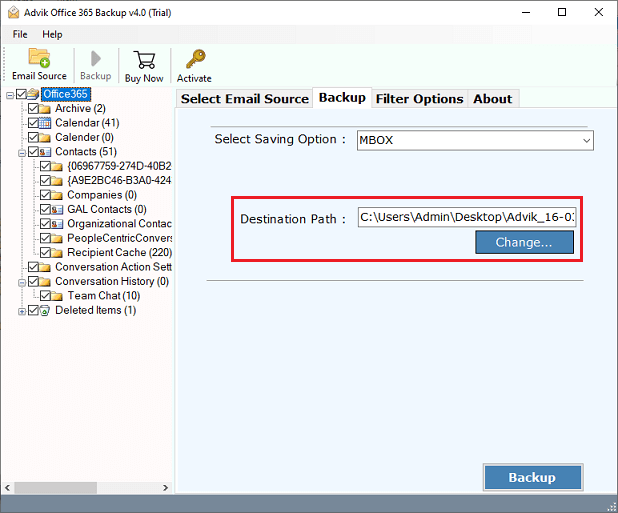618x513 pixels.
Task: Click the Conversation Action Sett folder icon
Action: click(x=45, y=267)
